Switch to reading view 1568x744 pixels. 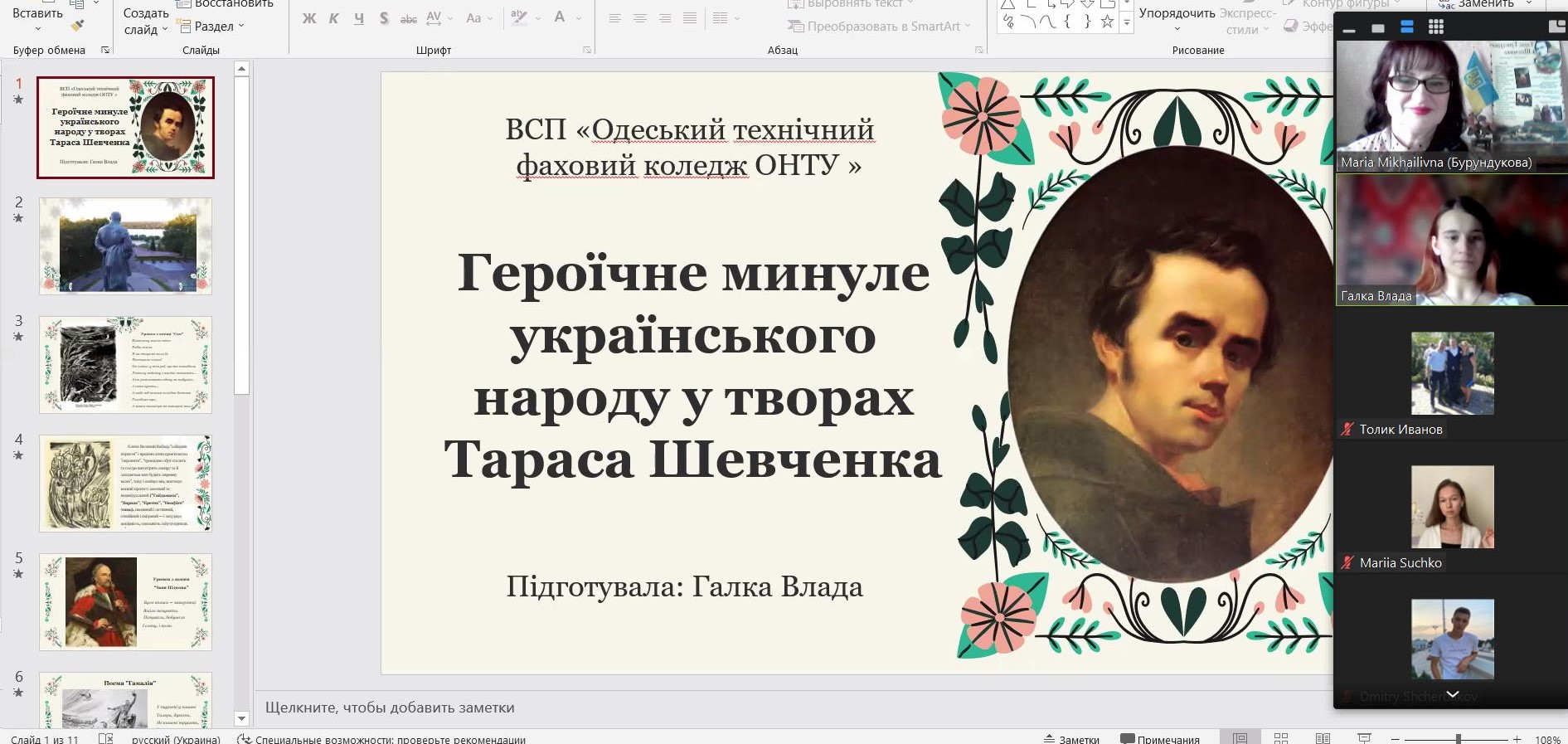tap(1323, 738)
